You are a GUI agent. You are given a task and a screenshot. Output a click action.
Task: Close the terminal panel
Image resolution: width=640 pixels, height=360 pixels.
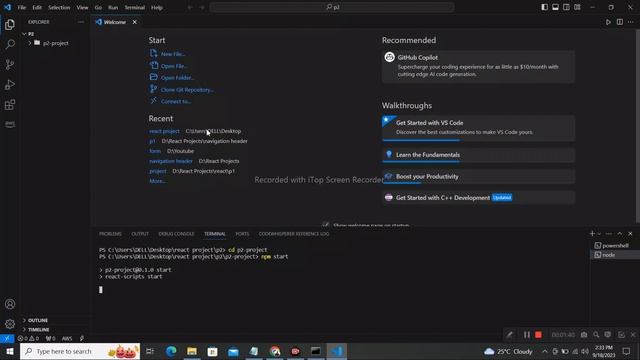tap(630, 233)
